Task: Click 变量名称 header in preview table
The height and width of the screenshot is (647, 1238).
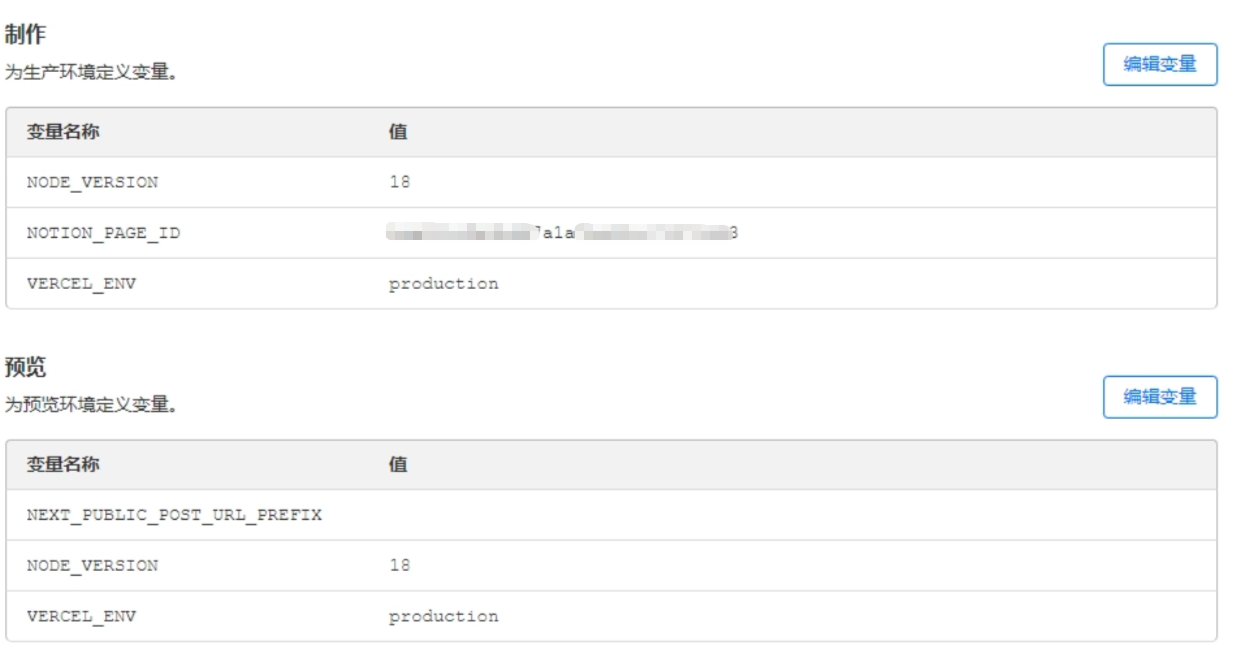Action: point(63,464)
